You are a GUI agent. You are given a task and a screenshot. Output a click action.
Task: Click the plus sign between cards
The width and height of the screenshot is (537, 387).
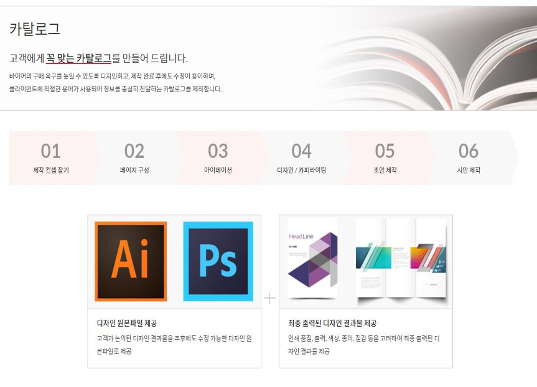pyautogui.click(x=270, y=298)
